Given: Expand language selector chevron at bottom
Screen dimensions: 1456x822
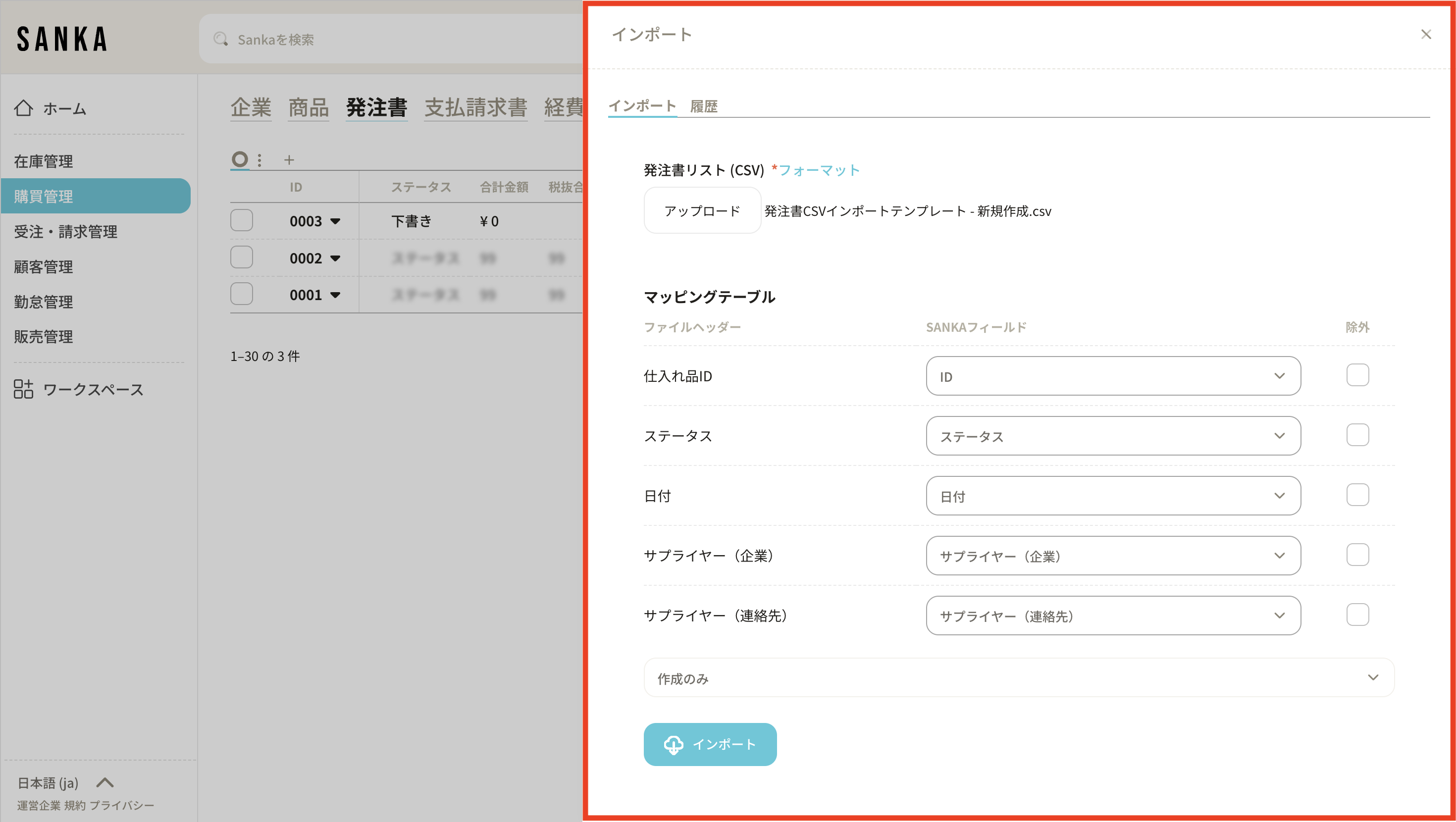Looking at the screenshot, I should coord(105,782).
